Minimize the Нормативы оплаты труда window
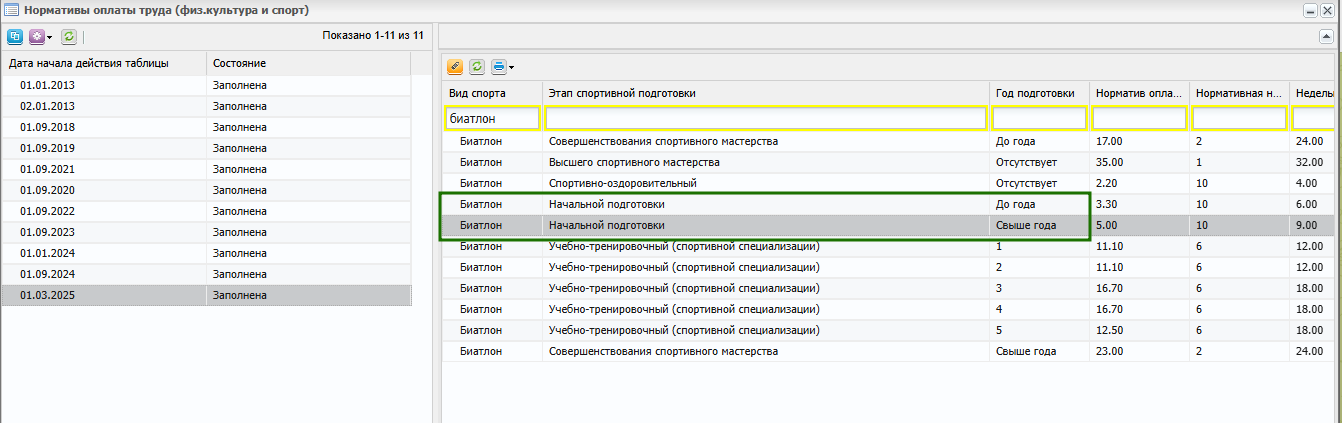Viewport: 1342px width, 423px height. [x=1309, y=11]
